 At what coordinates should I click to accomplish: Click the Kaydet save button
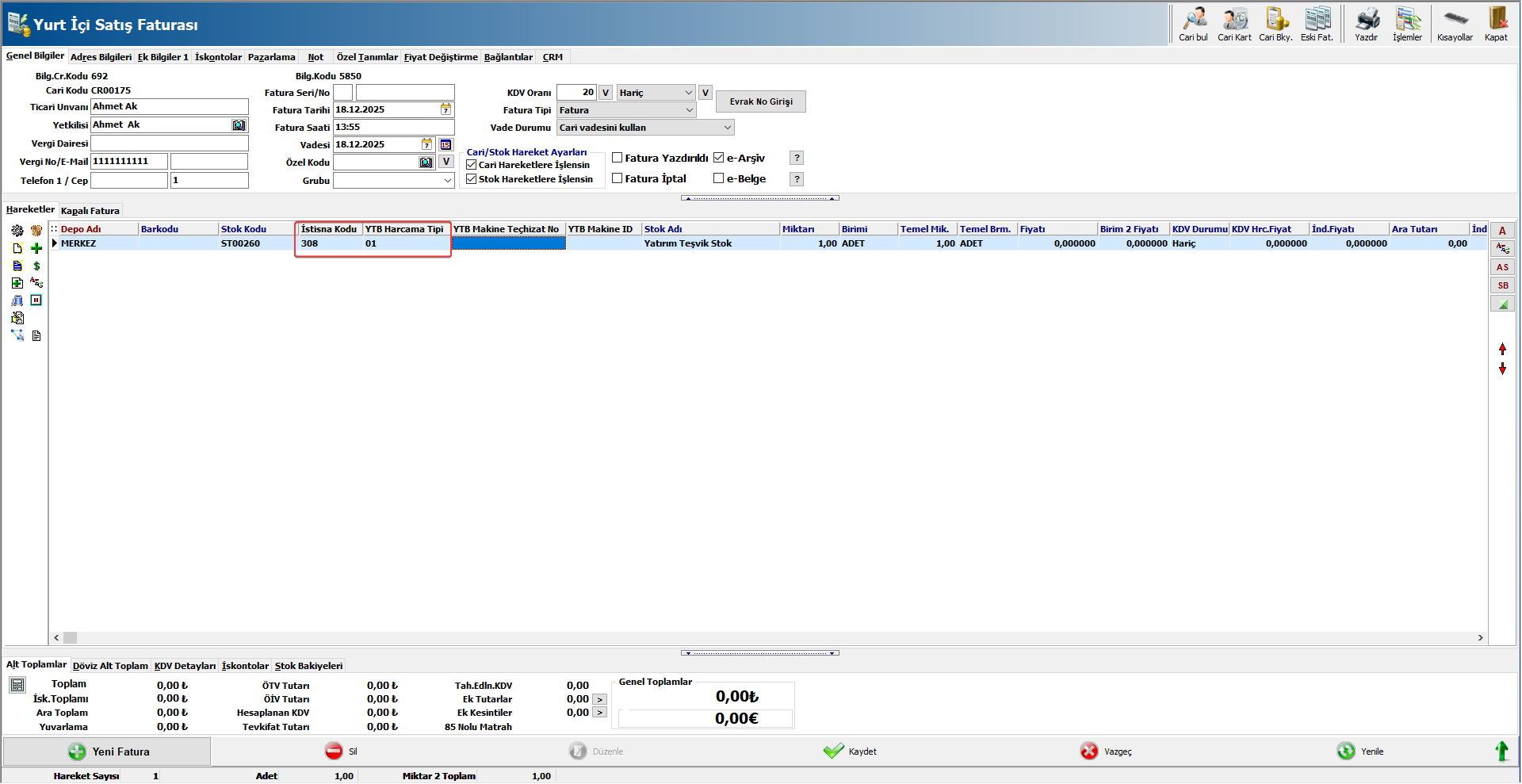[850, 751]
